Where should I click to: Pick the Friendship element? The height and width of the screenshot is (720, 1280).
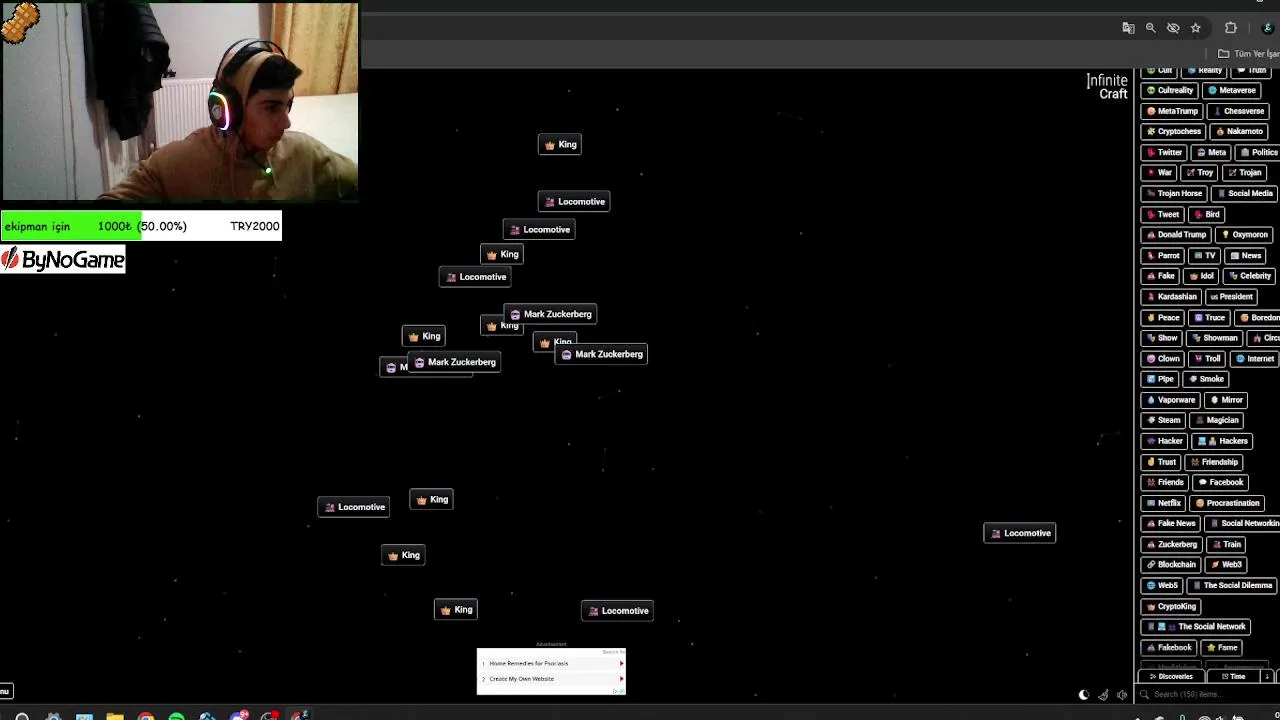coord(1214,462)
